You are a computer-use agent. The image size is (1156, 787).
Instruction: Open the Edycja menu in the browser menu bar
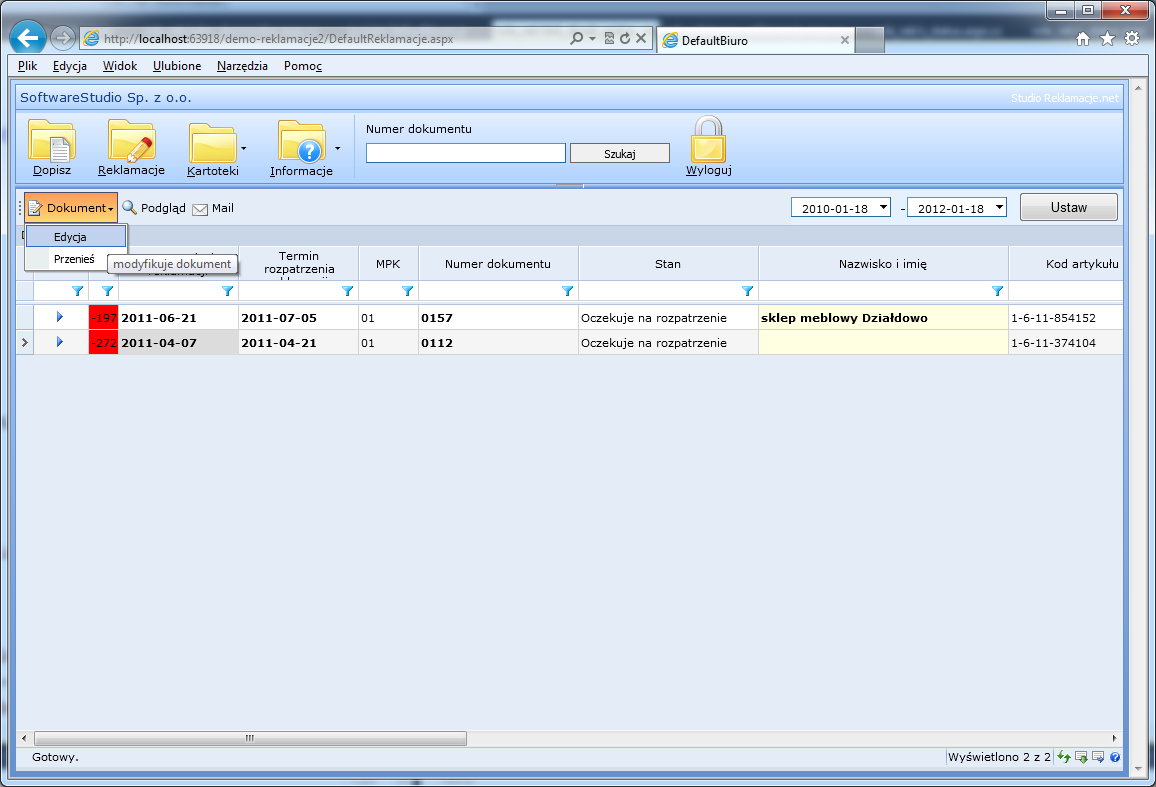click(70, 66)
